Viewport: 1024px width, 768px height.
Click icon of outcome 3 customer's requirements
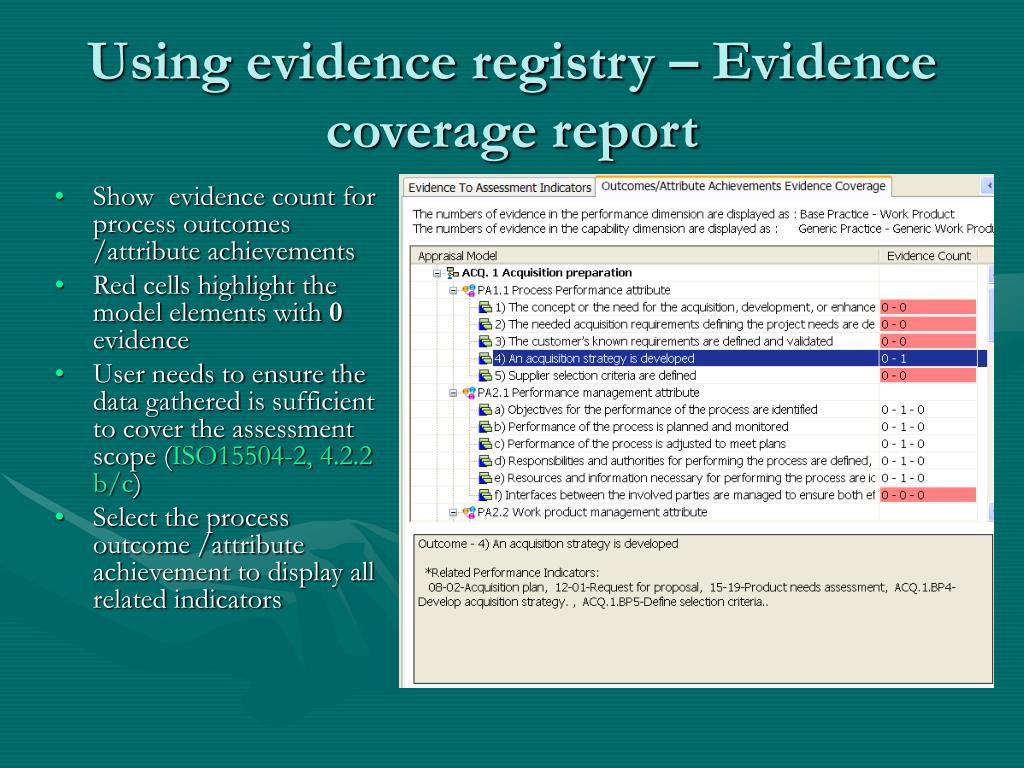(x=485, y=341)
